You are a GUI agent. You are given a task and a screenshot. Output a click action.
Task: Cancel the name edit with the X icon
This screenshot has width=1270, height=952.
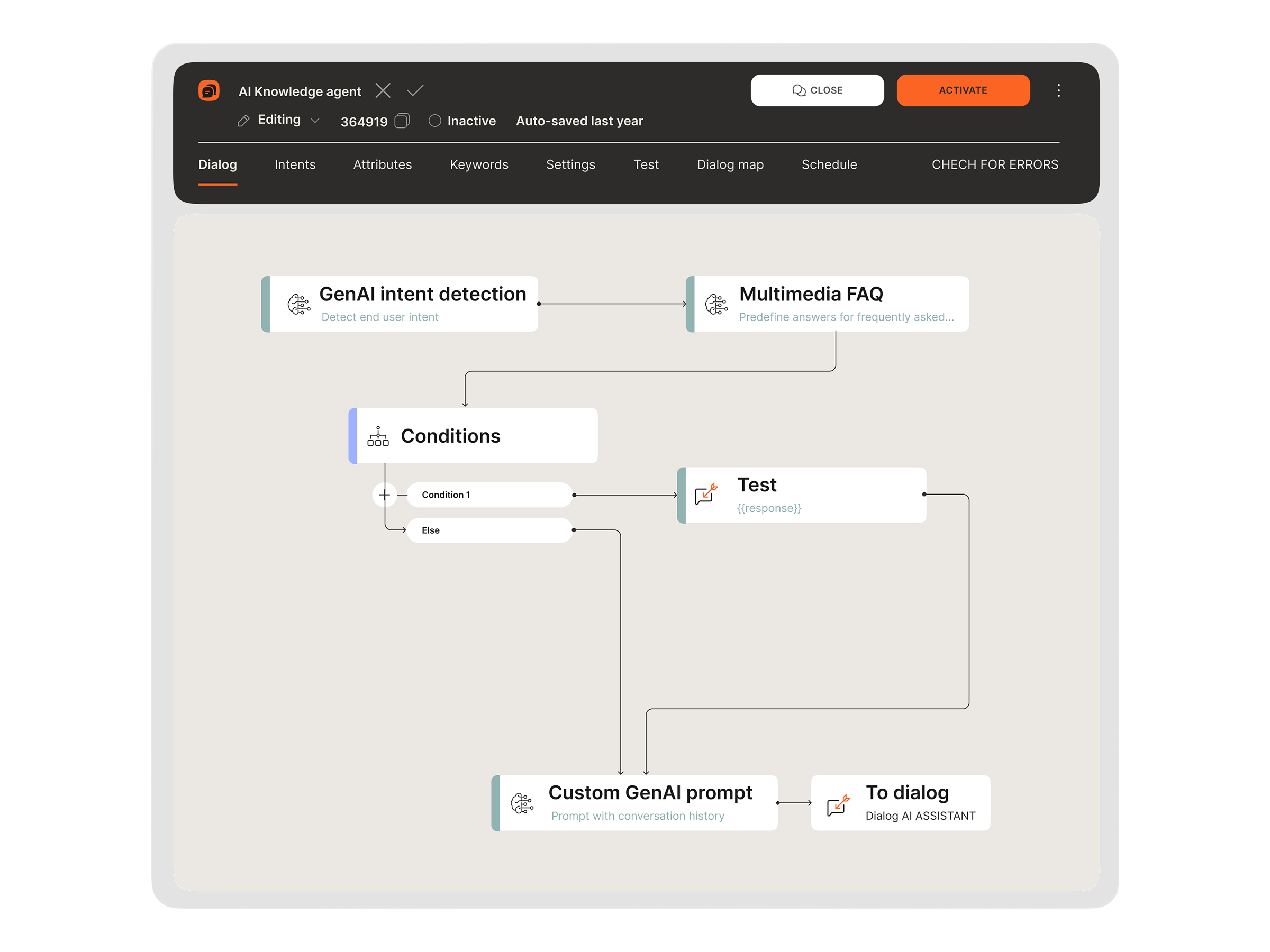pyautogui.click(x=383, y=90)
